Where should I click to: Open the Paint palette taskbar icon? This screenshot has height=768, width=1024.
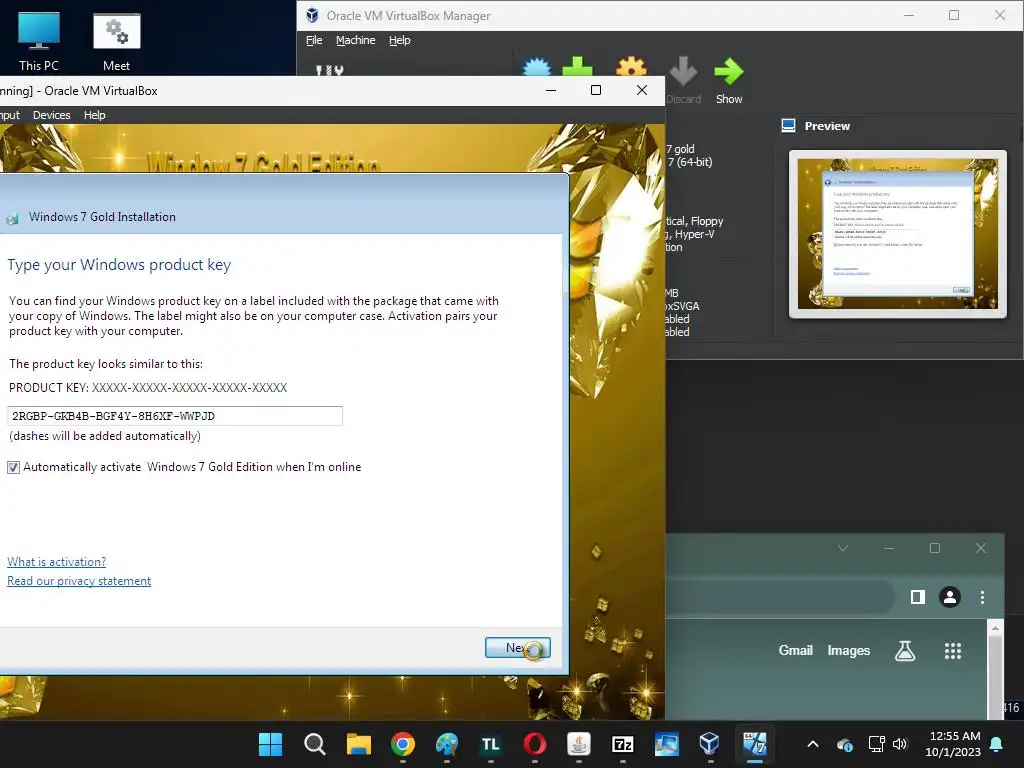tap(447, 744)
